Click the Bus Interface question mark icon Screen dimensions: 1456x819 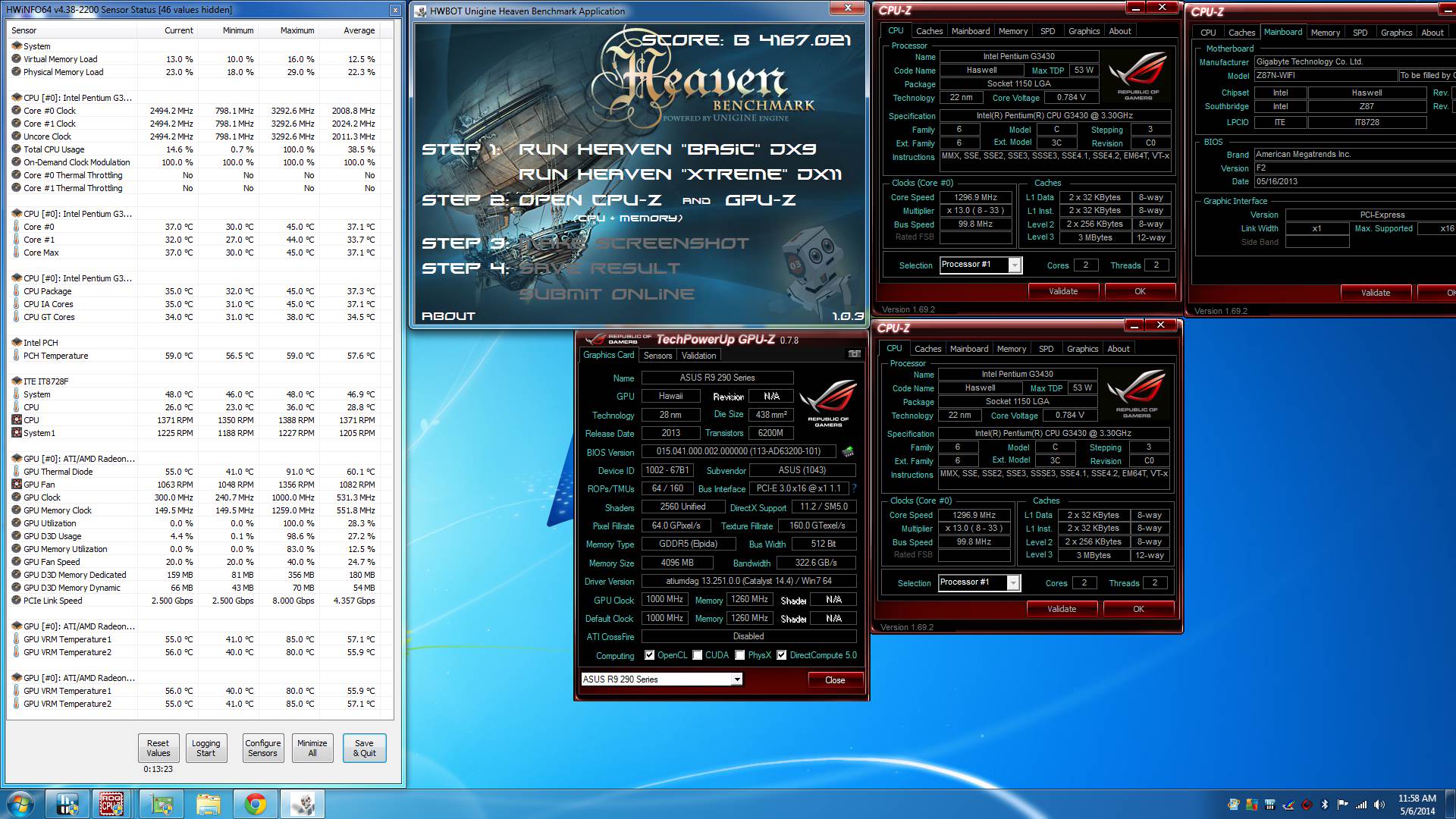point(854,488)
